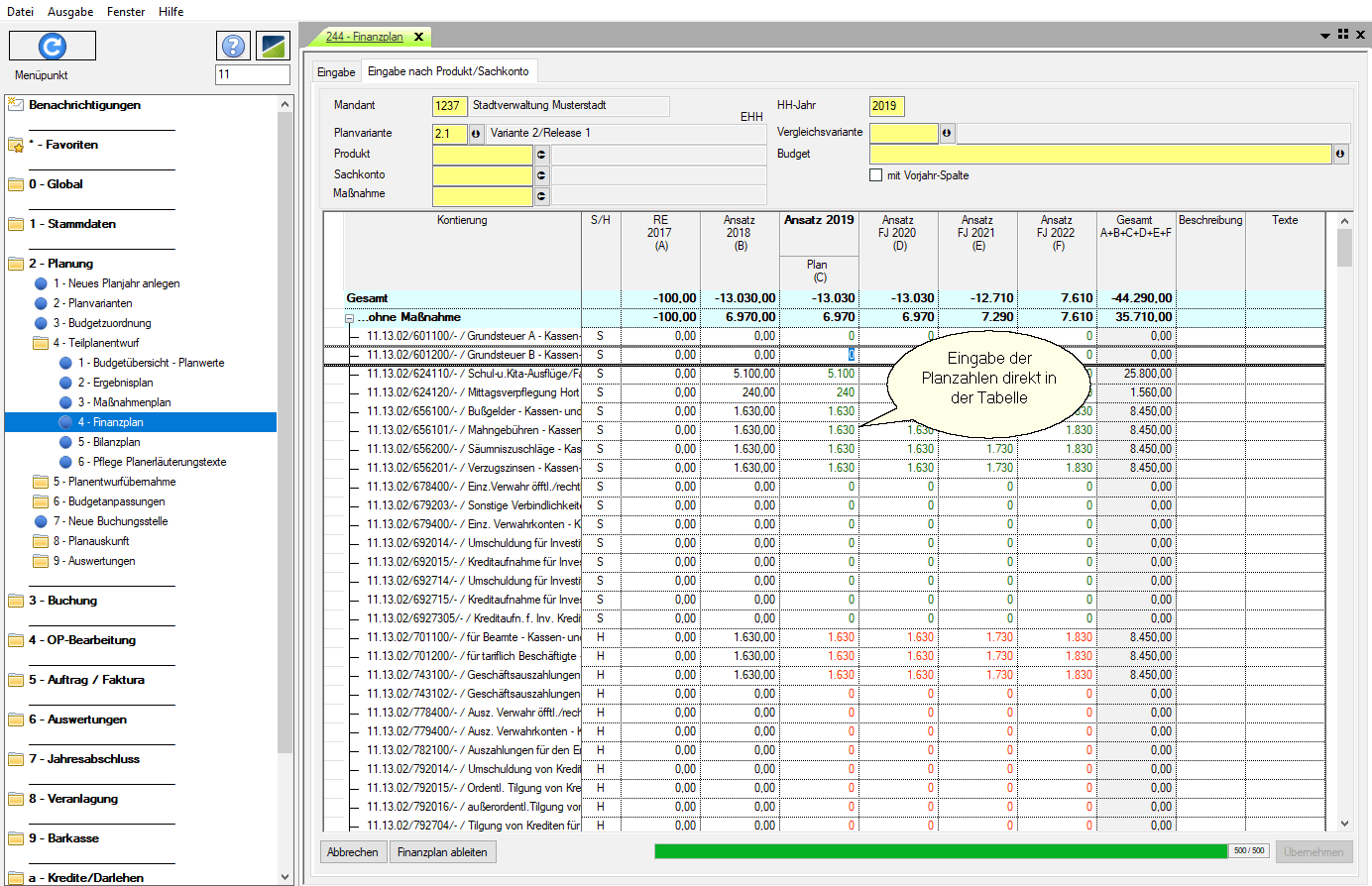The image size is (1372, 886).
Task: Click the Benachrichtigungen envelope icon
Action: click(x=16, y=105)
